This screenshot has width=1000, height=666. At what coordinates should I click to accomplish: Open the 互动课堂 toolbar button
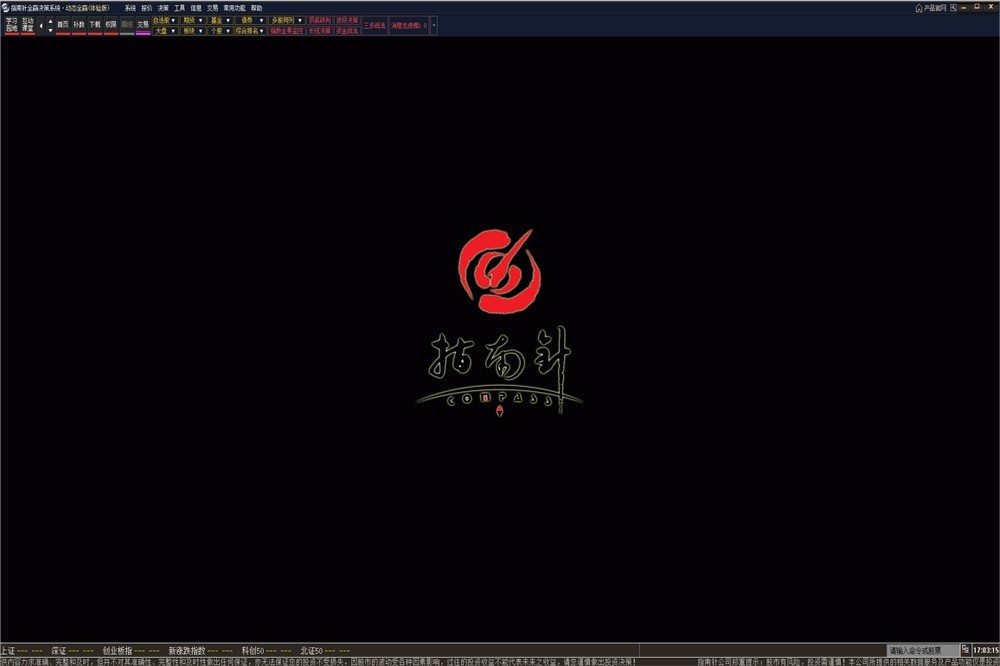point(28,25)
